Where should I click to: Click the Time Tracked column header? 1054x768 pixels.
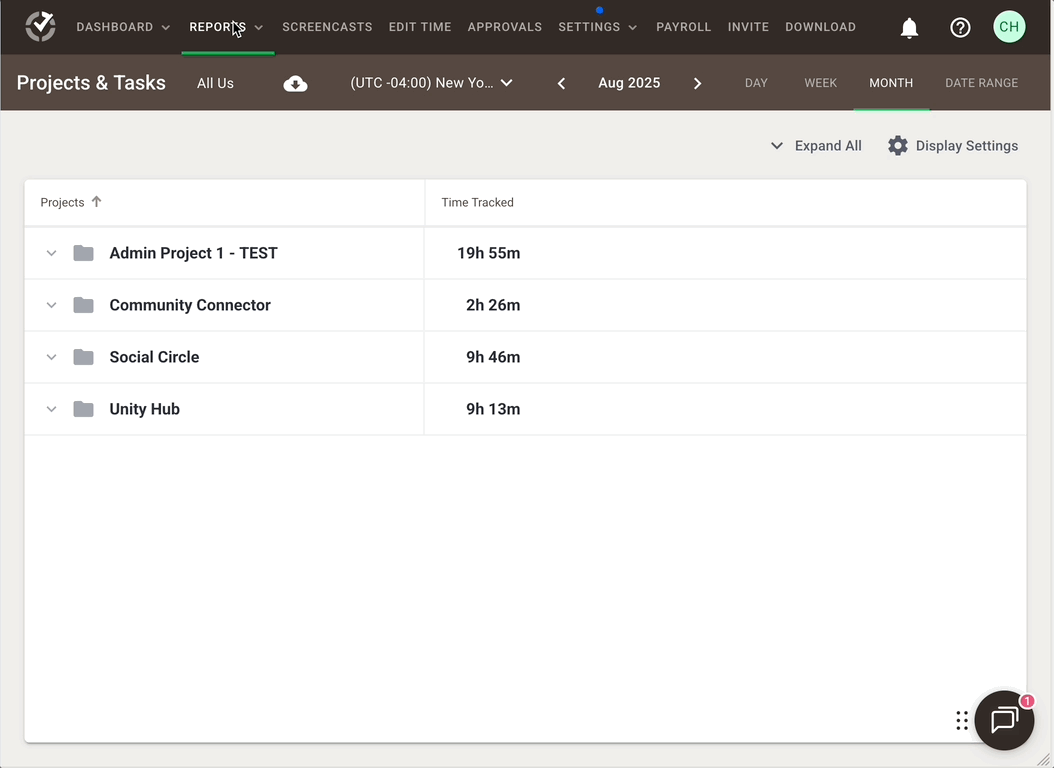click(x=477, y=202)
